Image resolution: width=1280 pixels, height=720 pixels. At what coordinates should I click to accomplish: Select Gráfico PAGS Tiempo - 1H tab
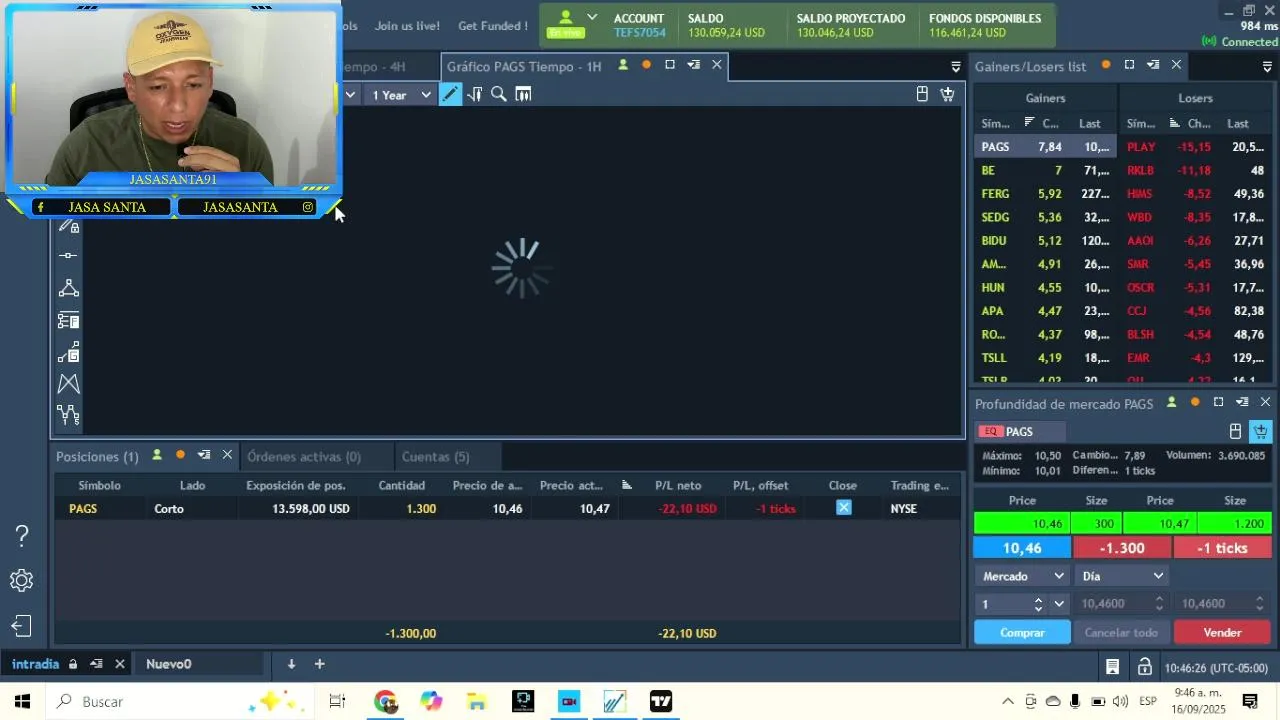524,66
